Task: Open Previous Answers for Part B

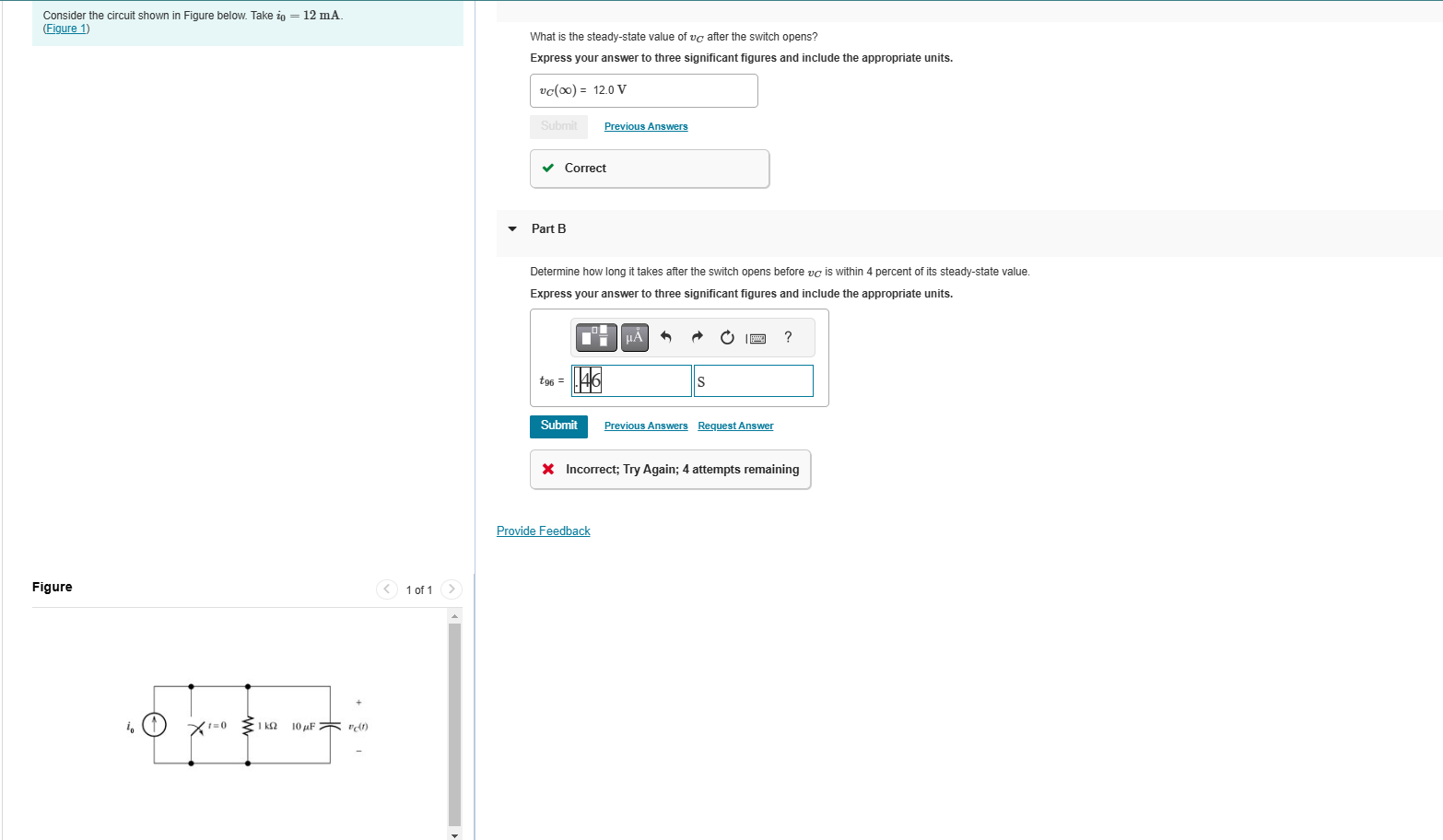Action: coord(645,426)
